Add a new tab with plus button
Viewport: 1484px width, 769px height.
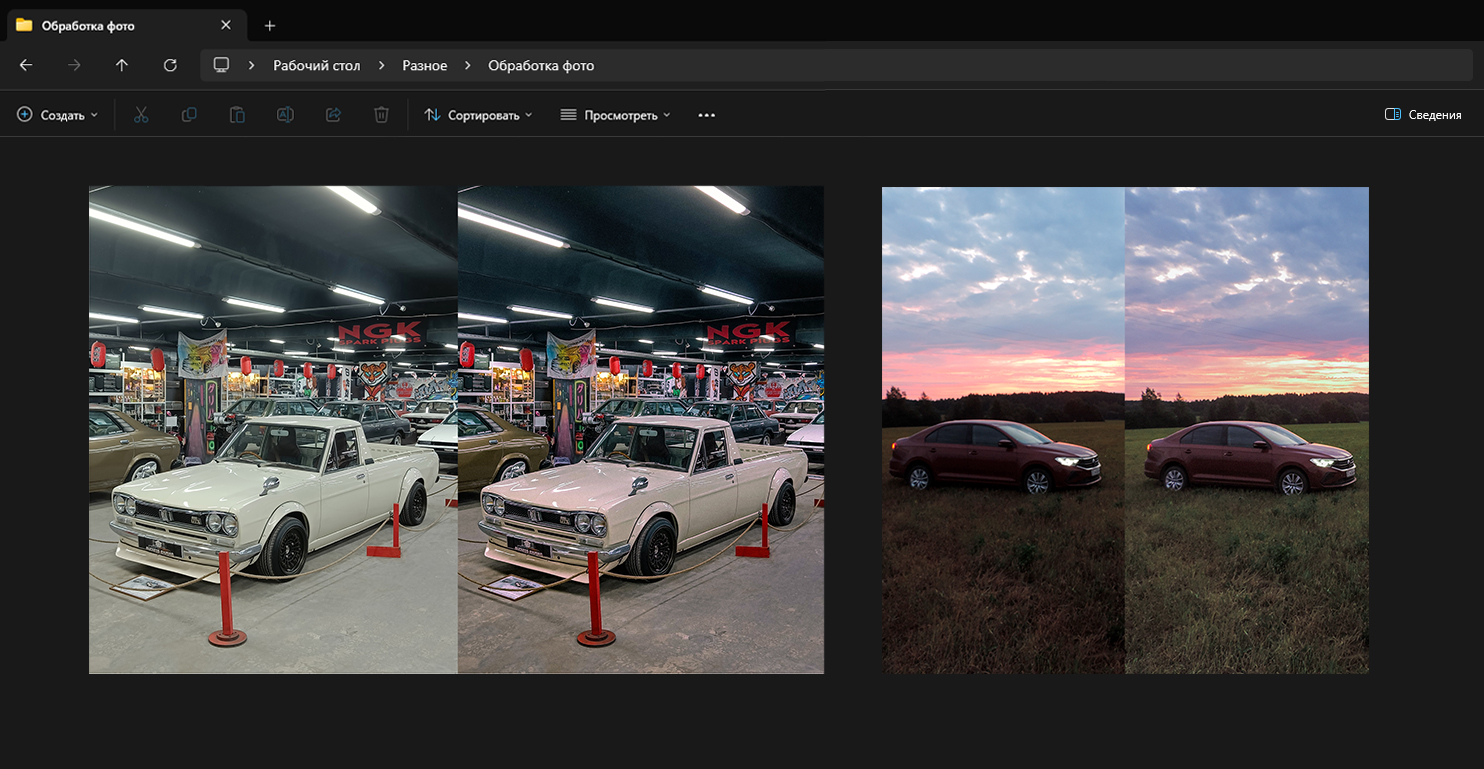pos(270,25)
